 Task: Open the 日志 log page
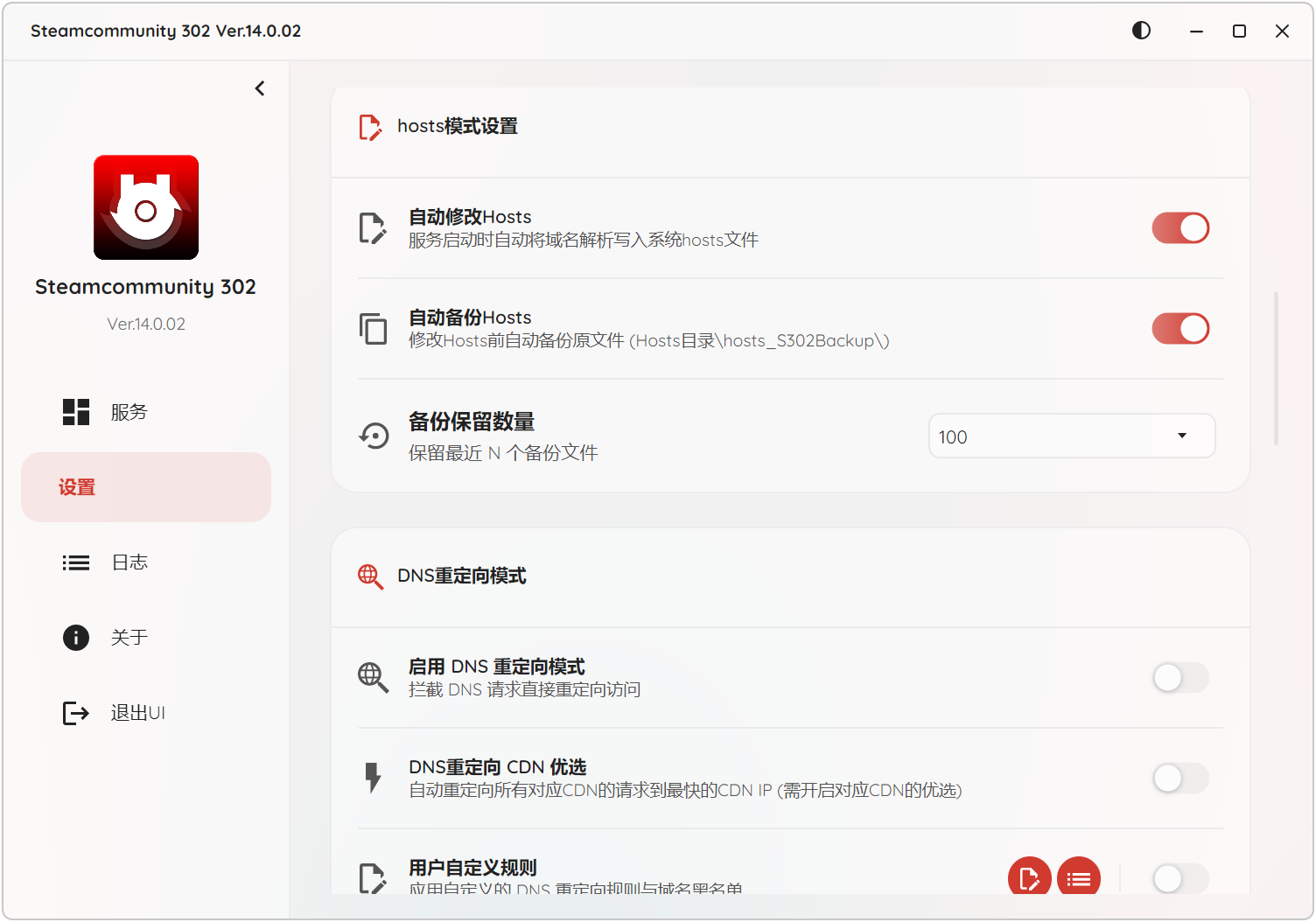click(x=146, y=562)
